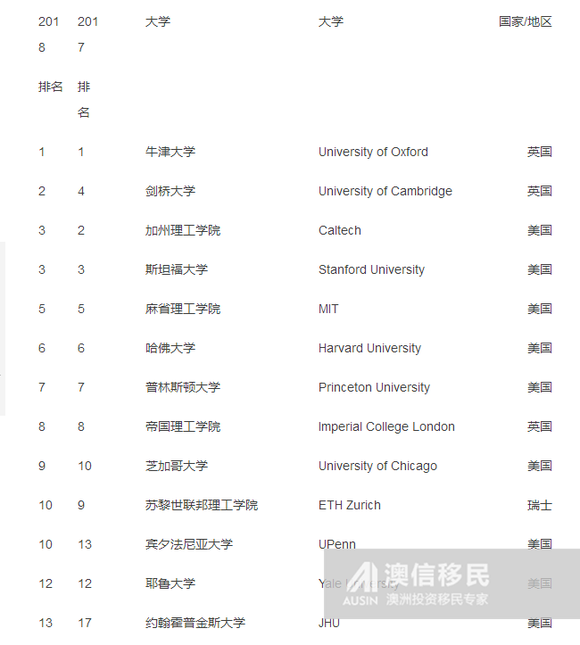
Task: Click 'Imperial College London' cell
Action: click(x=387, y=427)
